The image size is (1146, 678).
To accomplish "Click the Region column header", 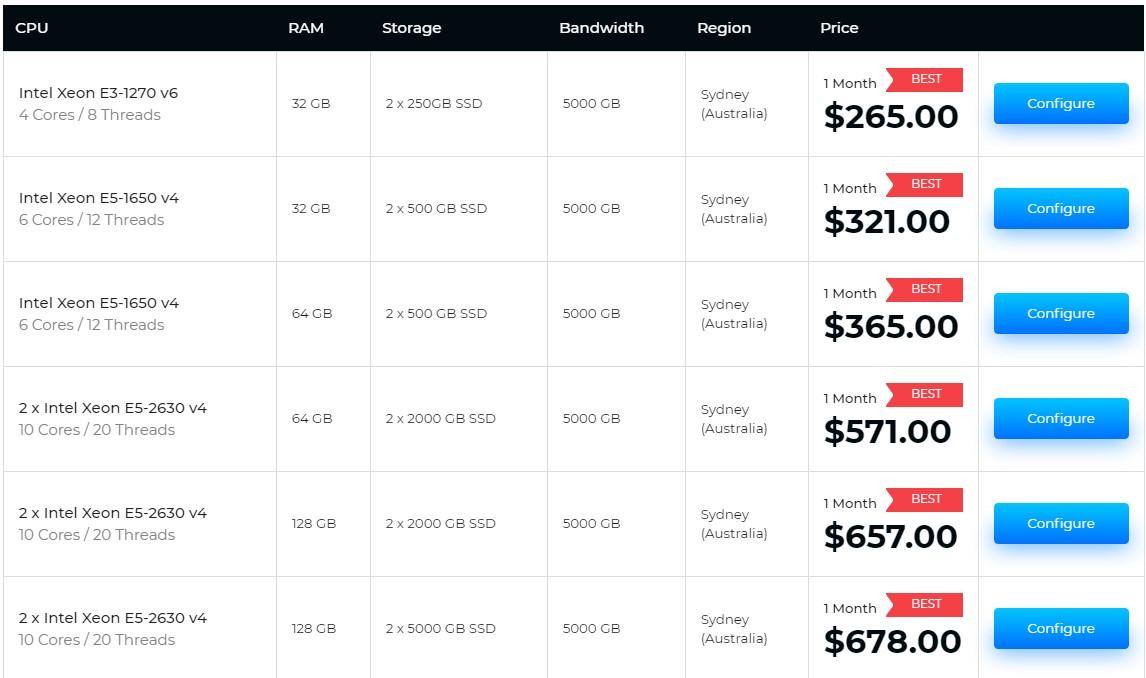I will 724,28.
